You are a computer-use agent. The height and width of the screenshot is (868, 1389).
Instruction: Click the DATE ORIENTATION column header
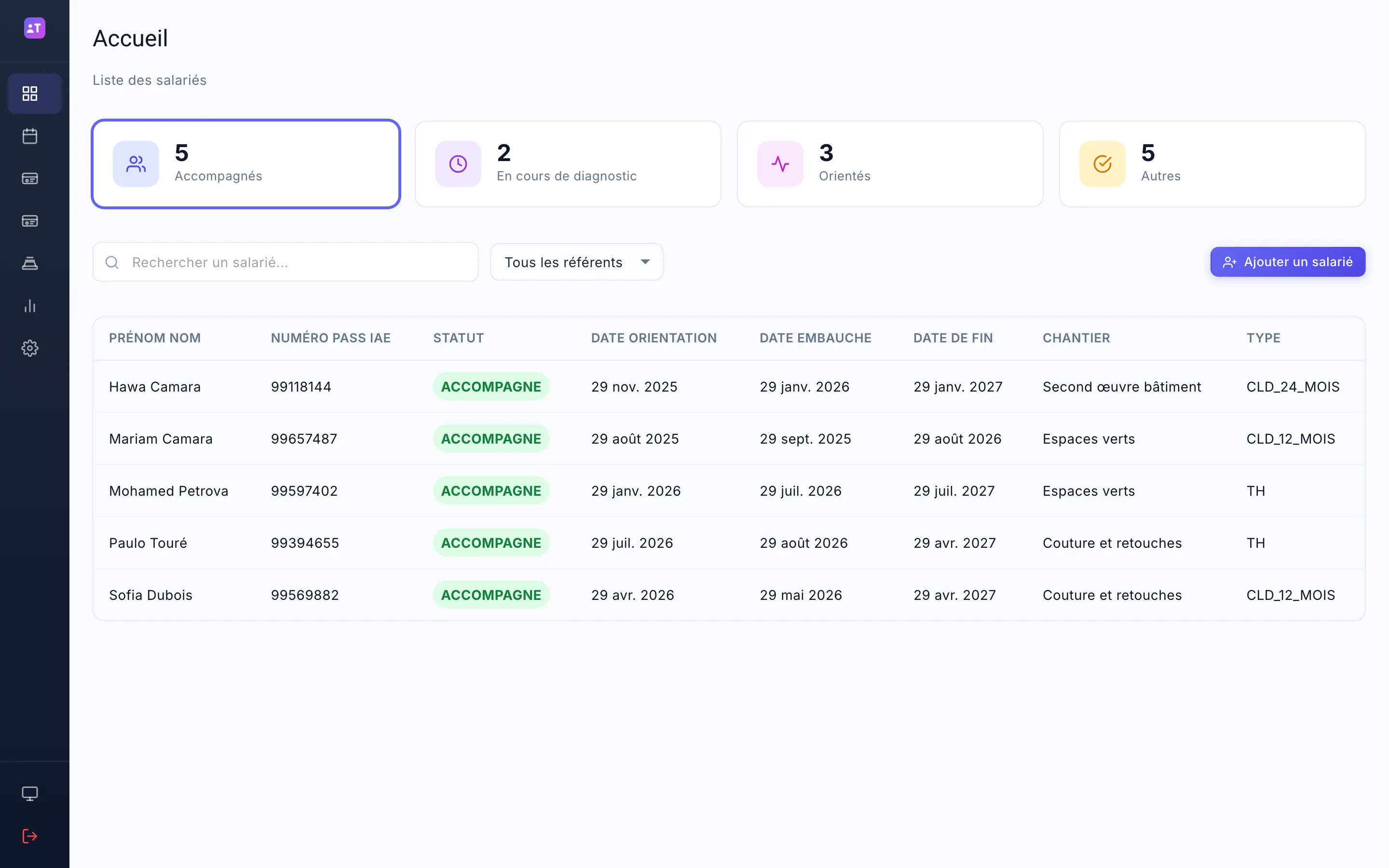(654, 338)
